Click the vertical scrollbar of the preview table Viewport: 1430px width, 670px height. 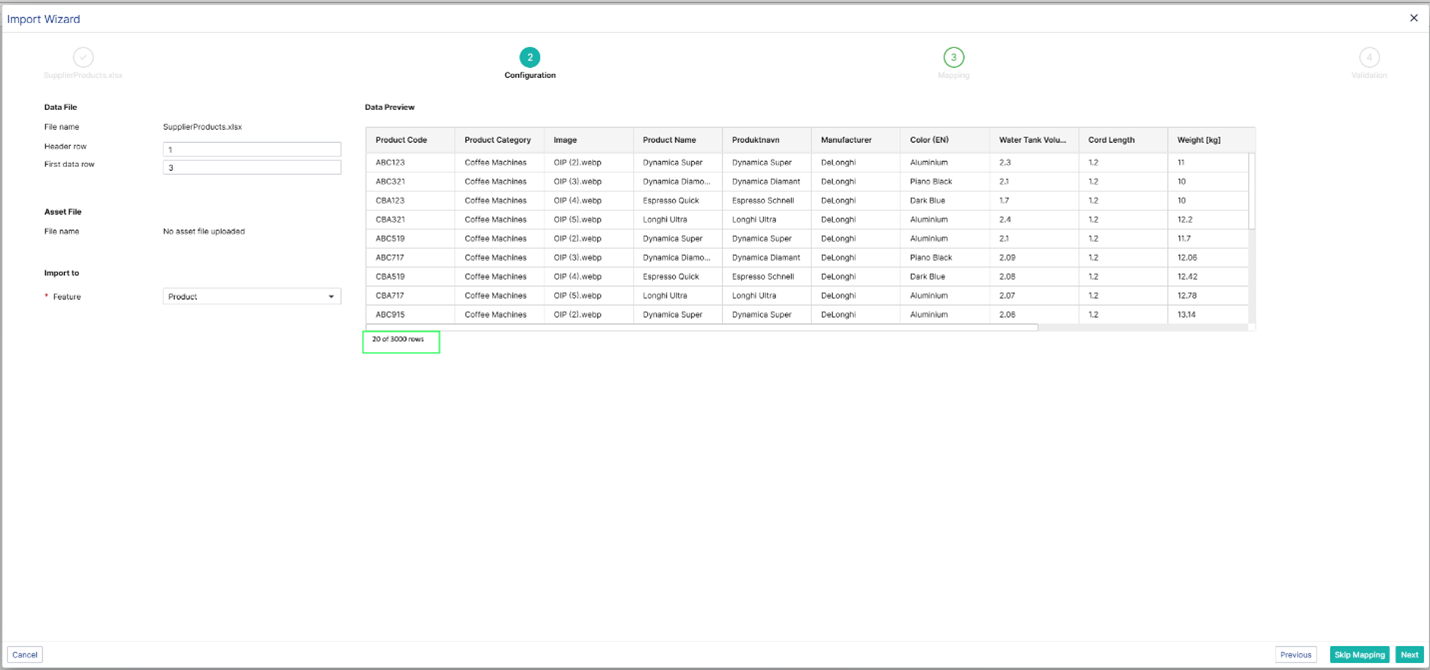pyautogui.click(x=1251, y=190)
